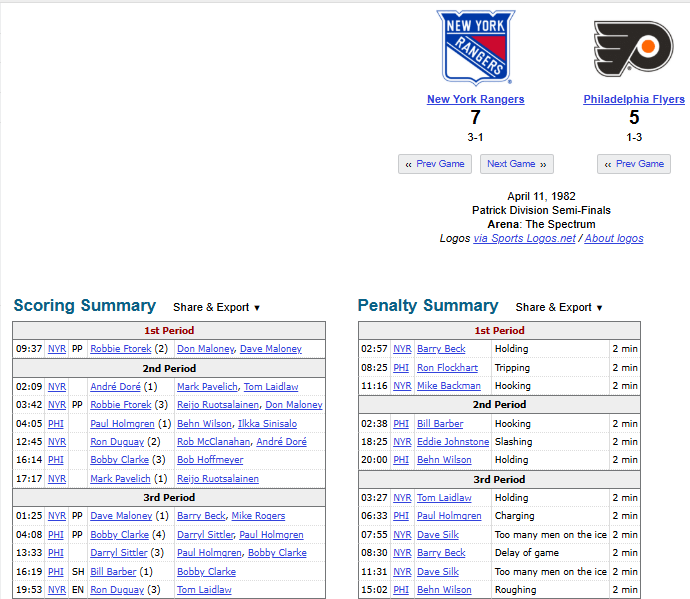The width and height of the screenshot is (690, 599).
Task: Open André Doré link in 02:09 goal row
Action: (115, 387)
